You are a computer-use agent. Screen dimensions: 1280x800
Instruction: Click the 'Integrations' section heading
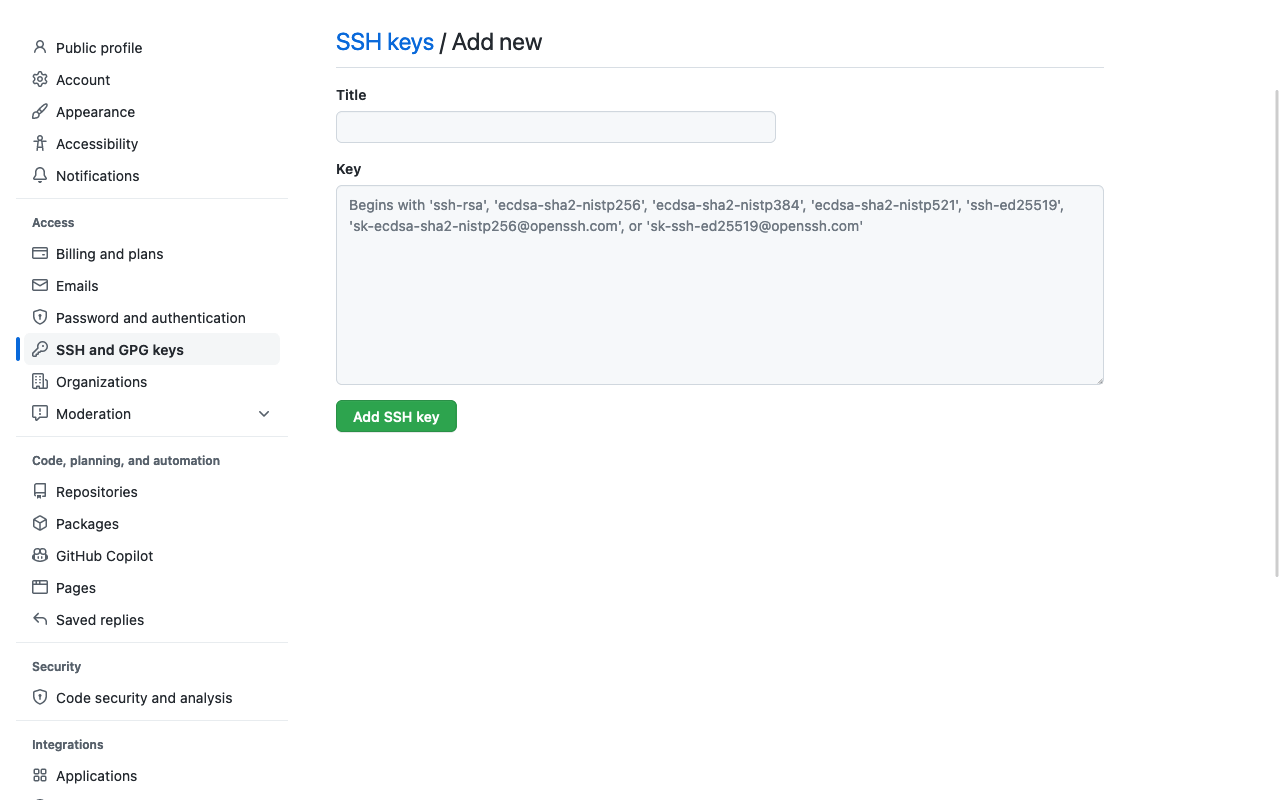(x=68, y=745)
